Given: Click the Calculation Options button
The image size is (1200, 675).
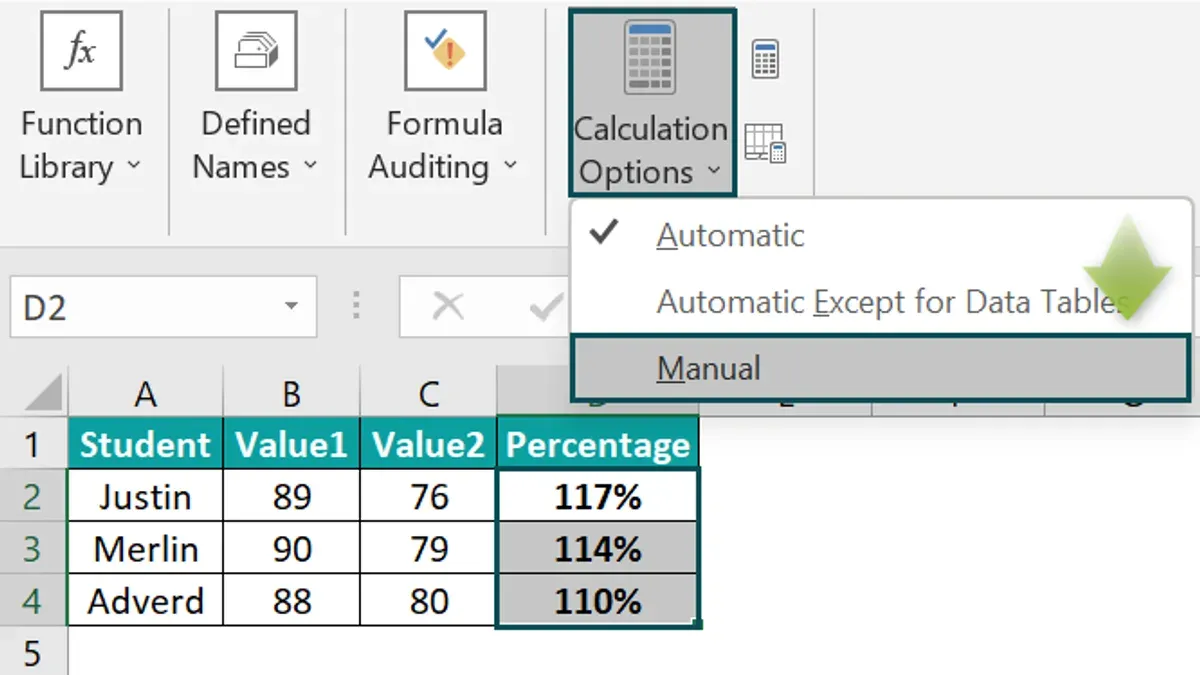Looking at the screenshot, I should pyautogui.click(x=652, y=103).
